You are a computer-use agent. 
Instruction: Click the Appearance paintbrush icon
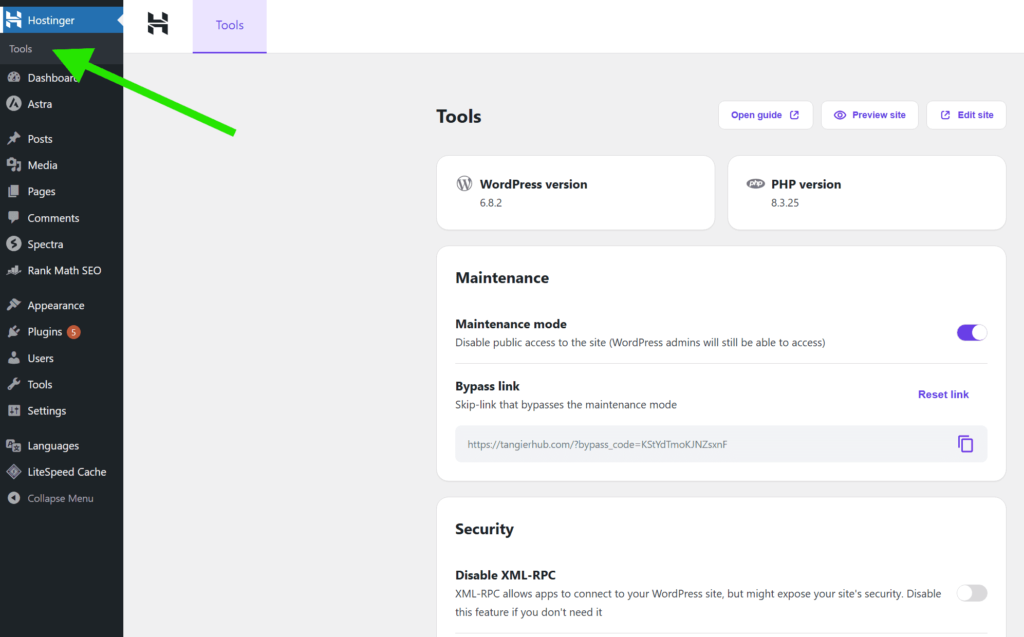point(14,306)
